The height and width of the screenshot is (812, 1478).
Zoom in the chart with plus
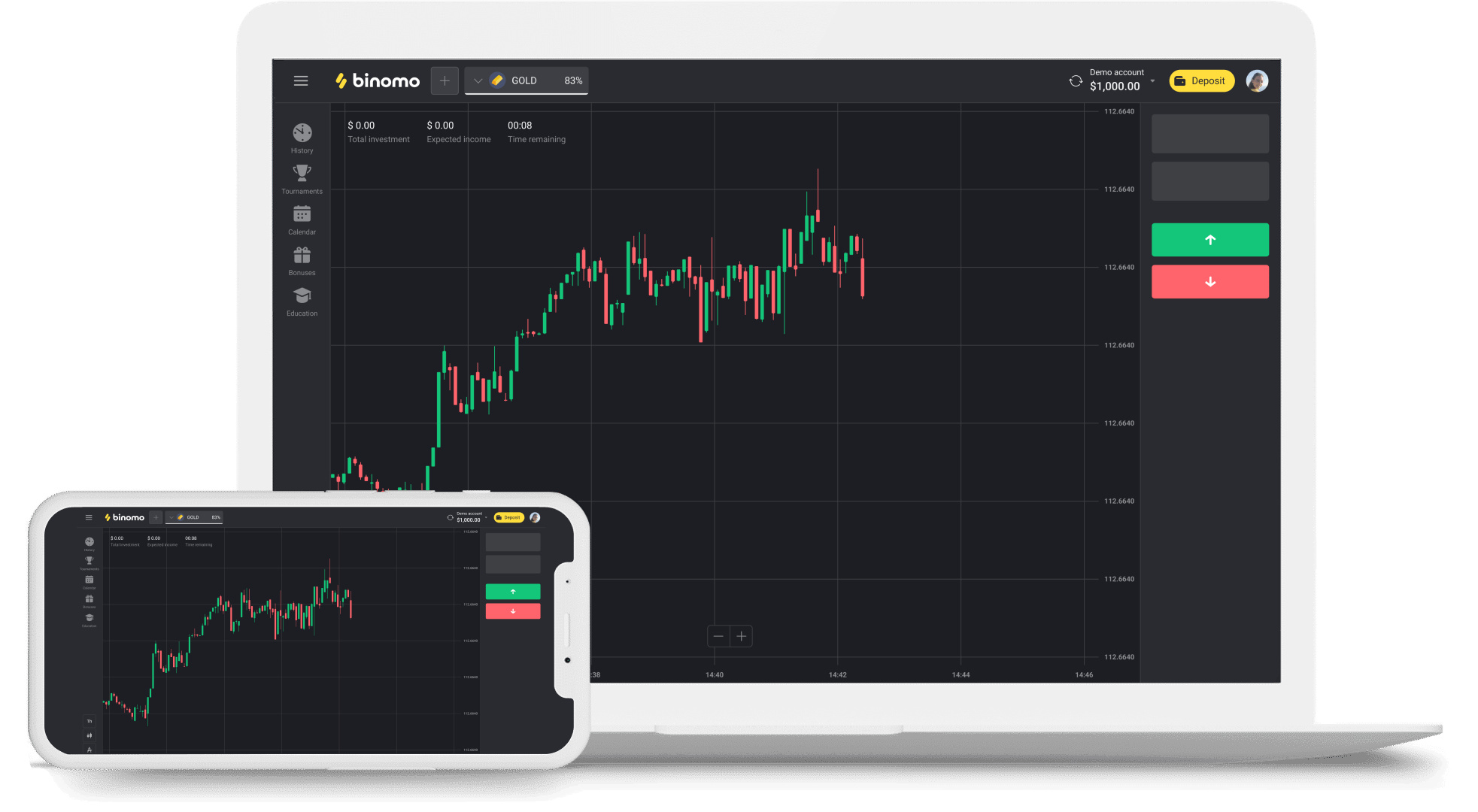[x=742, y=636]
